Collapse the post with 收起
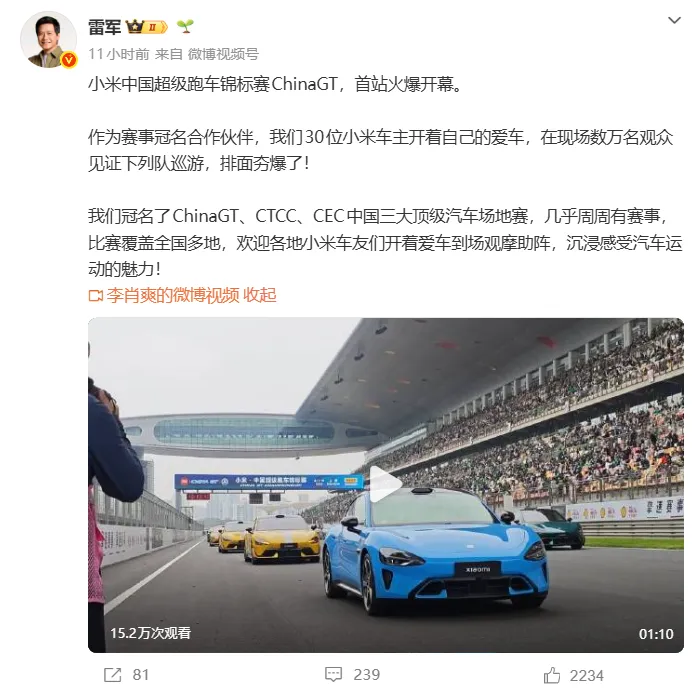The height and width of the screenshot is (689, 698). (260, 295)
